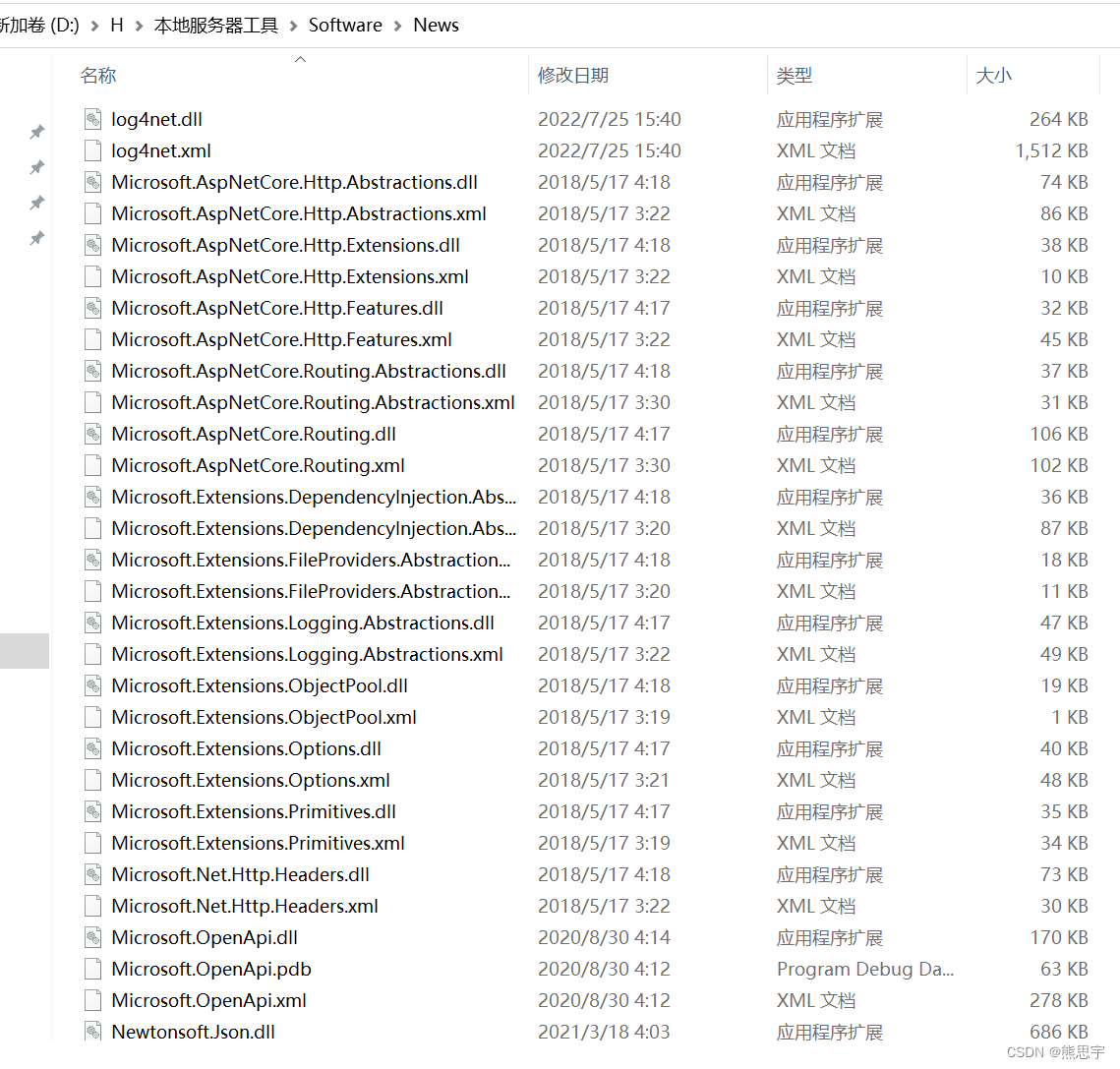Click icon of Microsoft.AspNetCore.Http.Extensions.dll
Viewport: 1120px width, 1069px height.
92,245
